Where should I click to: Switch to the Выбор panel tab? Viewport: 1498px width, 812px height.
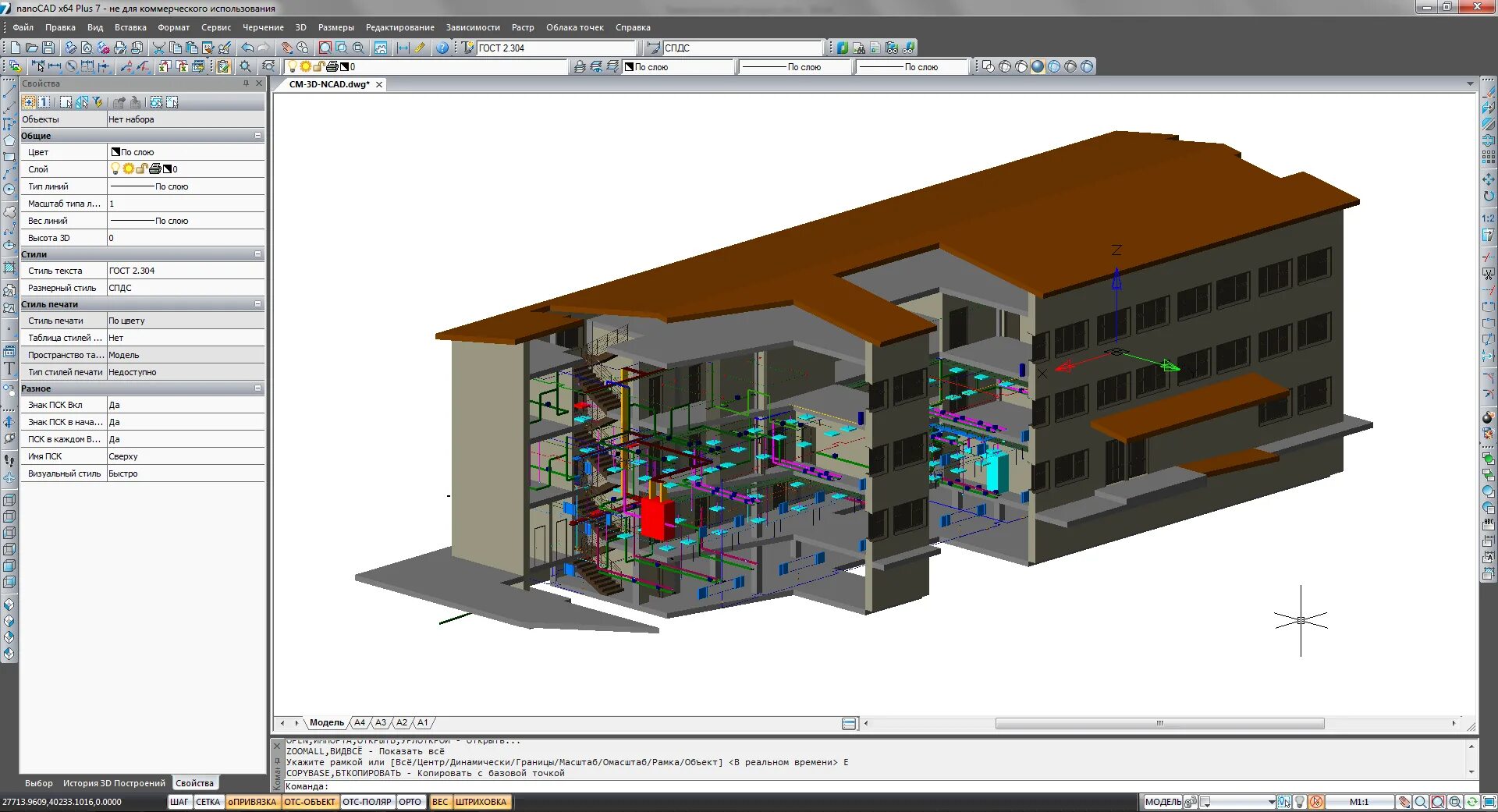pos(39,783)
